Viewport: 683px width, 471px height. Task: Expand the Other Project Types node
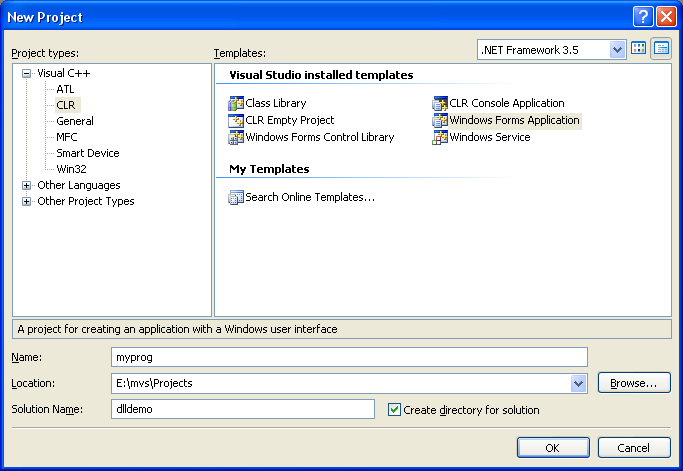click(27, 201)
